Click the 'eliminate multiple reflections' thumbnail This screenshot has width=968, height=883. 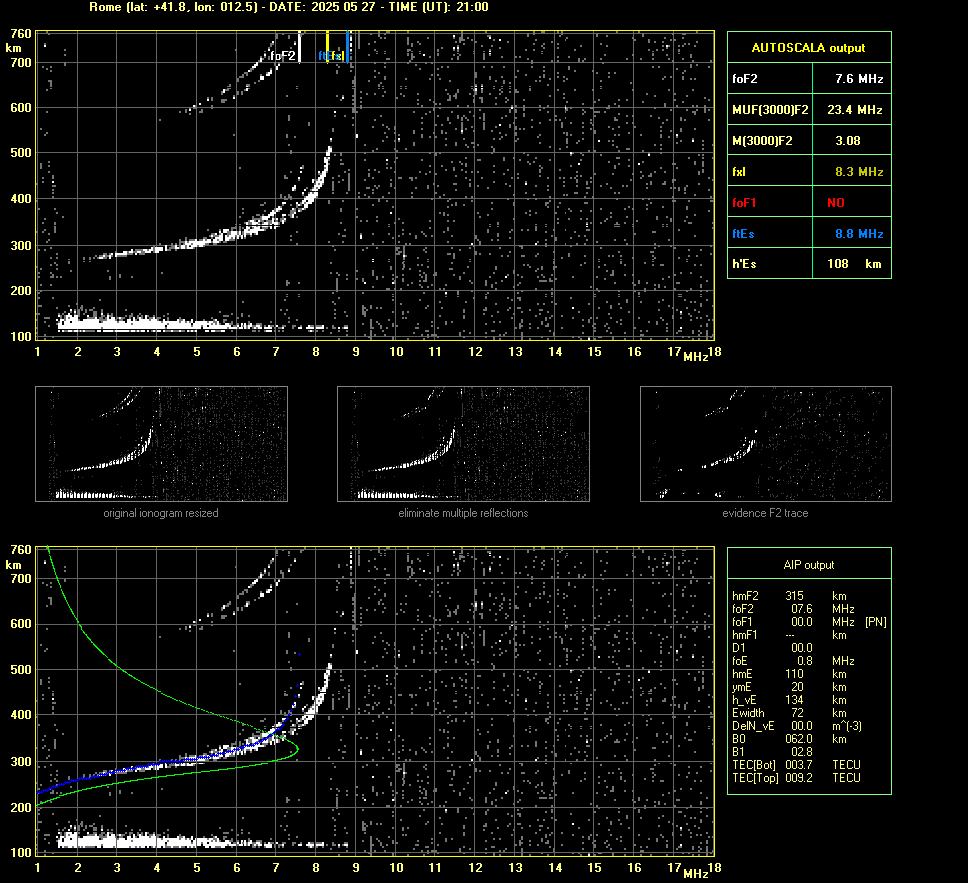pyautogui.click(x=463, y=444)
